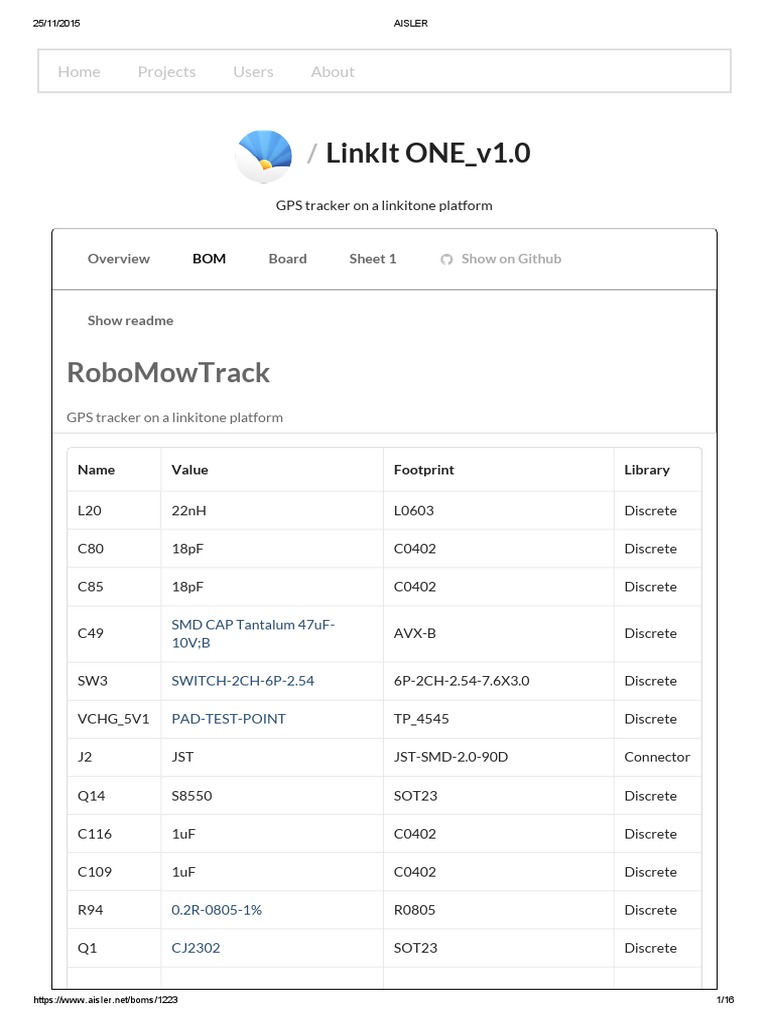768x1024 pixels.
Task: Select the Q14 name cell
Action: click(114, 795)
